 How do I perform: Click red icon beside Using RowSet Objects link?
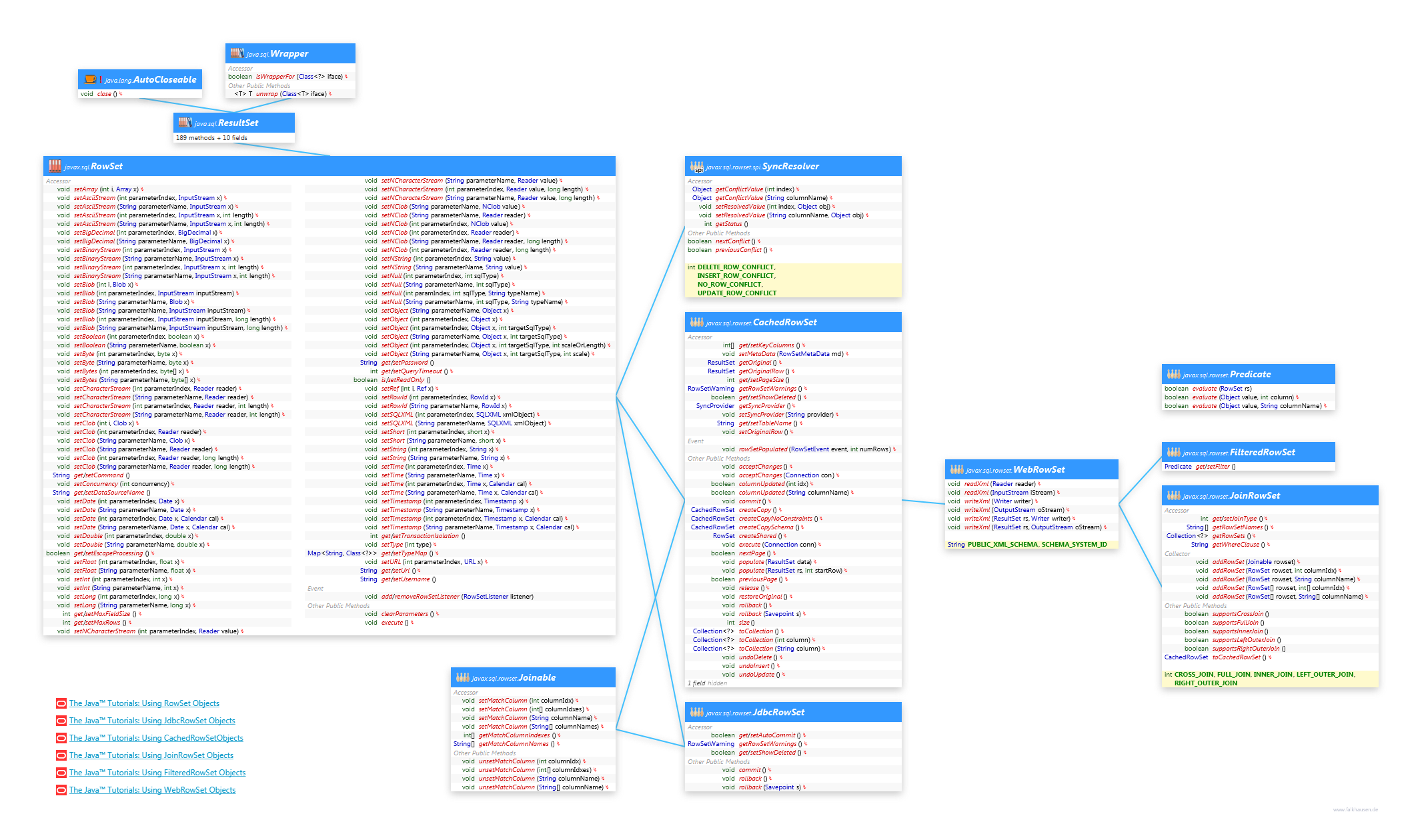point(61,703)
